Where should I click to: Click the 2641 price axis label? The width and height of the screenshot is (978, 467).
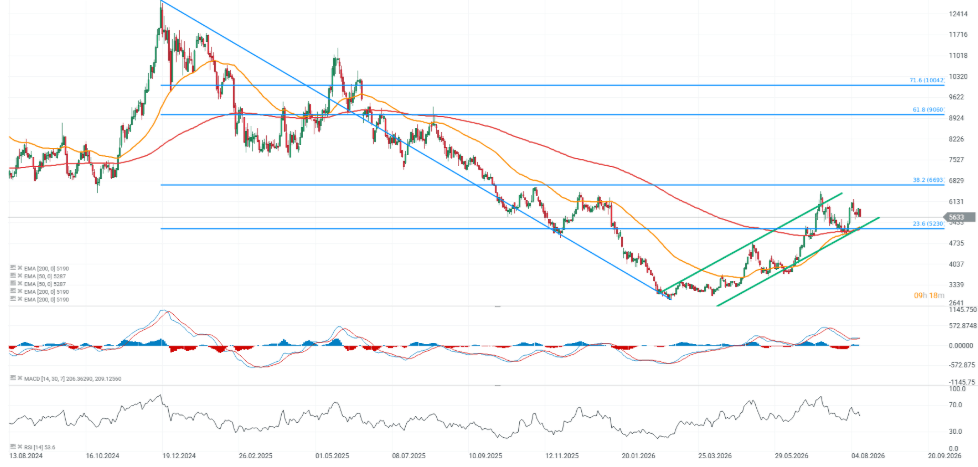pos(957,304)
